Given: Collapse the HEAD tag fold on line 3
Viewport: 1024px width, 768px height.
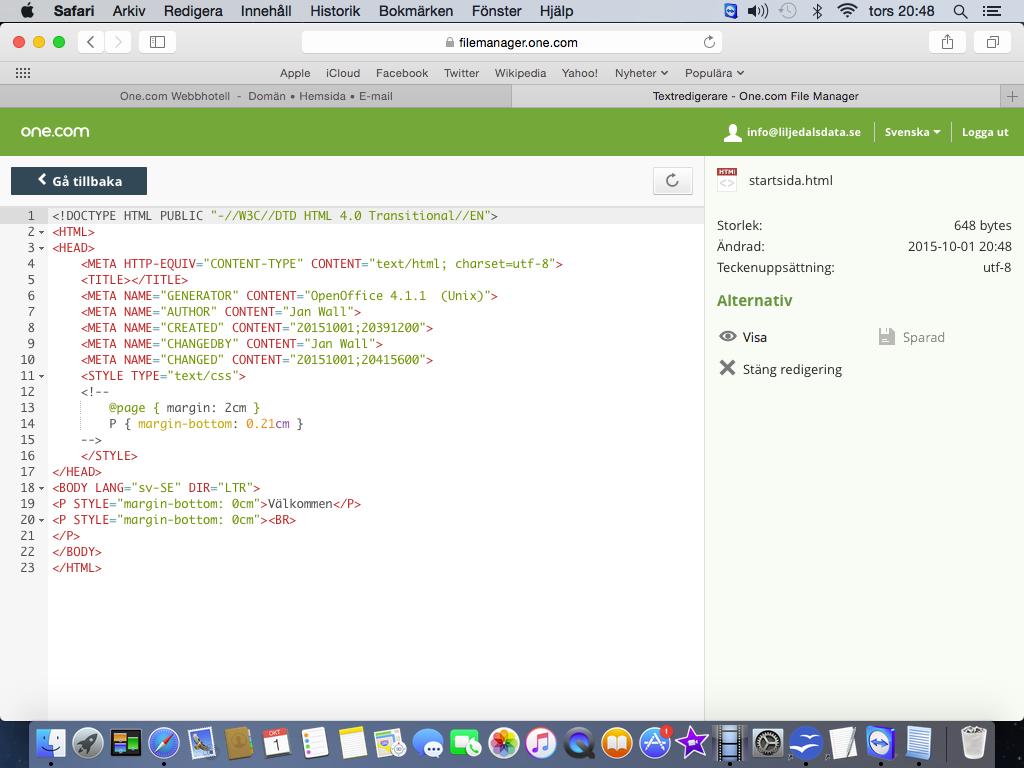Looking at the screenshot, I should click(x=42, y=248).
